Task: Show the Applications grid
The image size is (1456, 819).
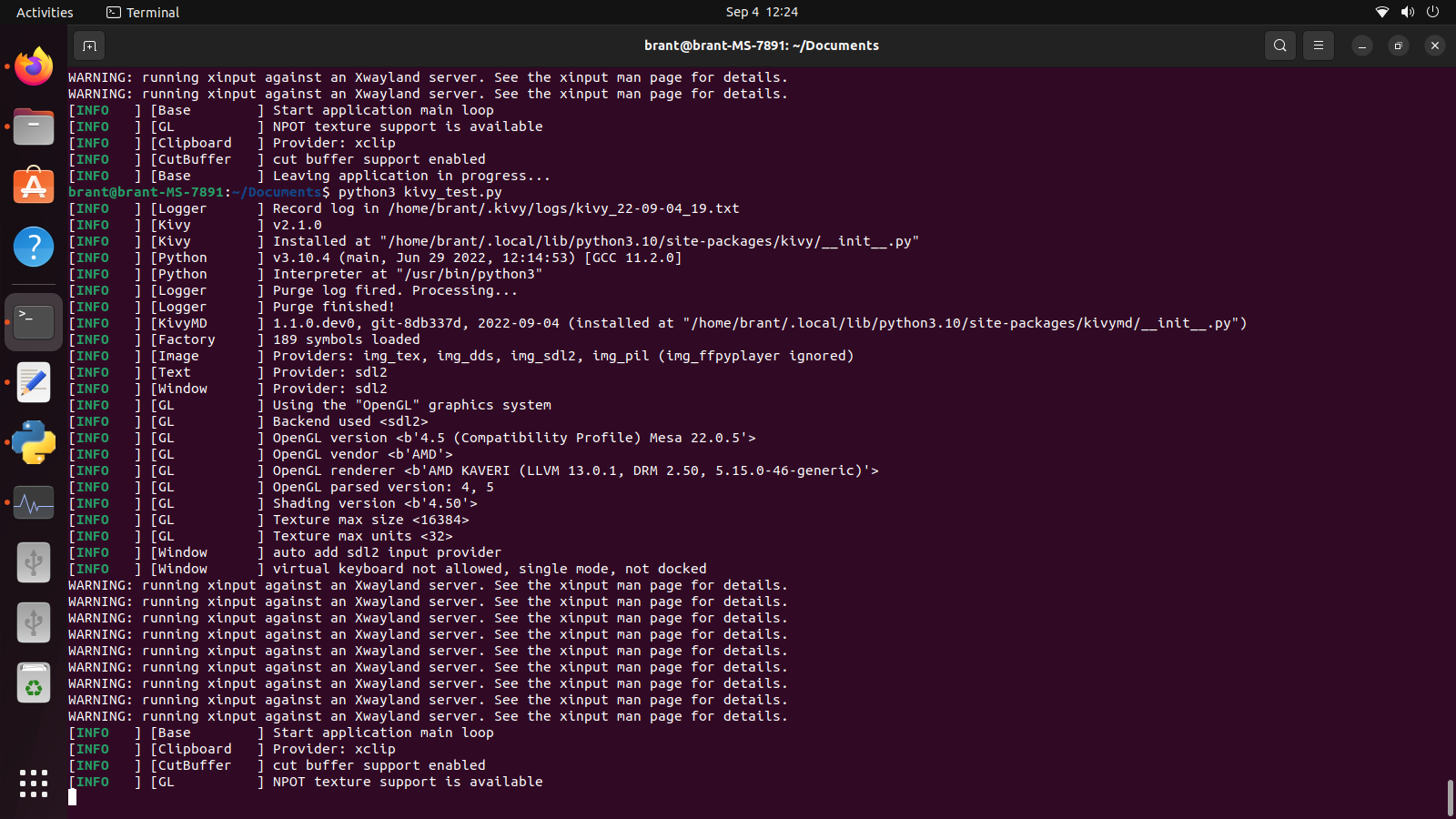Action: [33, 784]
